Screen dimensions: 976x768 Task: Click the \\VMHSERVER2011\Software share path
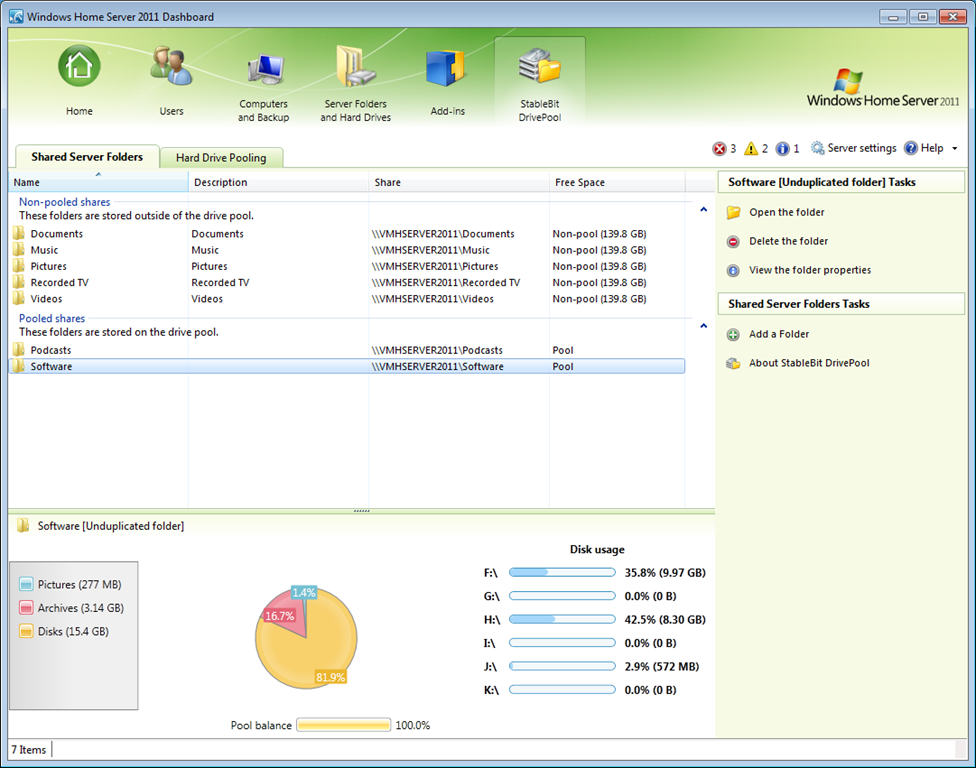point(438,367)
